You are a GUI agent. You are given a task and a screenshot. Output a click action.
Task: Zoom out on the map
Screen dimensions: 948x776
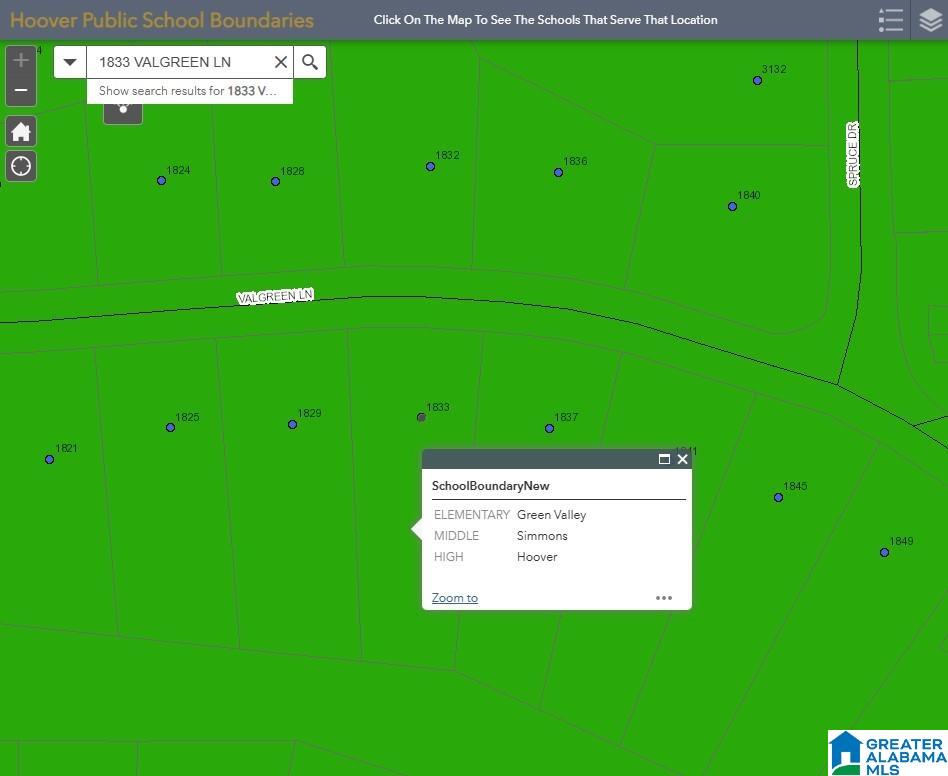pyautogui.click(x=21, y=91)
